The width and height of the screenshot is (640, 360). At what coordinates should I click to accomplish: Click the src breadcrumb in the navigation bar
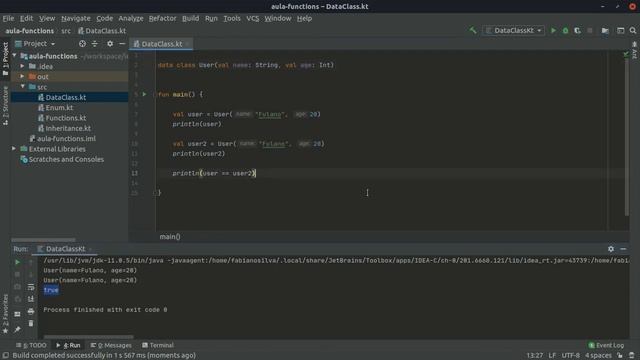(x=66, y=31)
